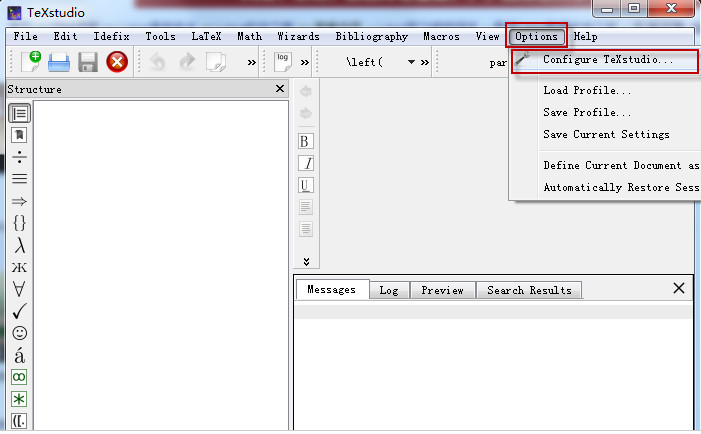Apply Italic formatting button

pyautogui.click(x=306, y=163)
